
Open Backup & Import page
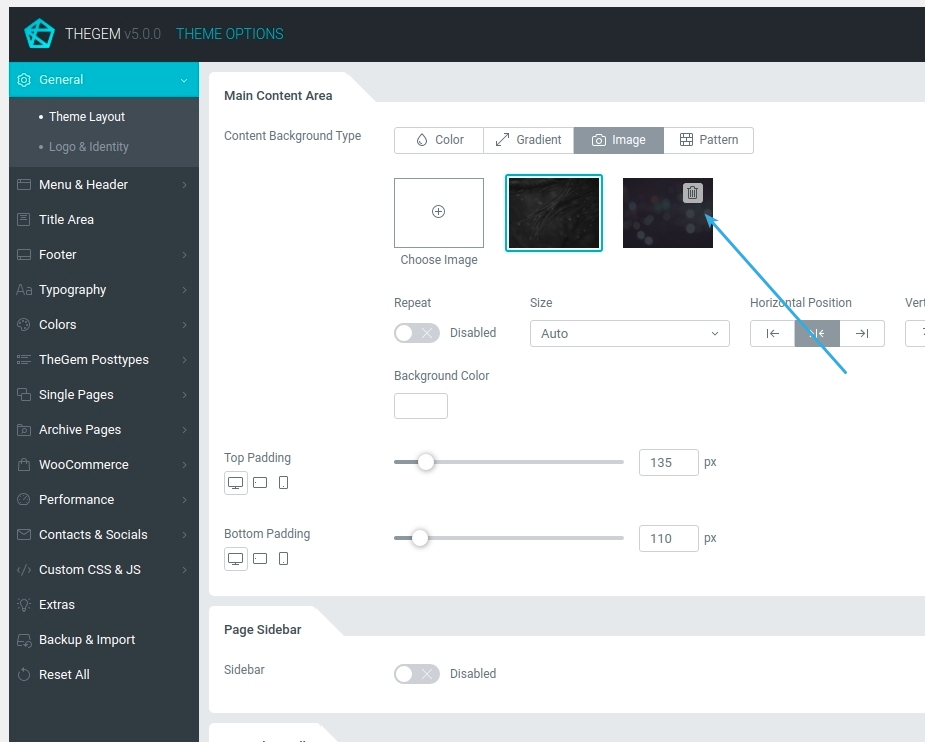click(x=87, y=640)
